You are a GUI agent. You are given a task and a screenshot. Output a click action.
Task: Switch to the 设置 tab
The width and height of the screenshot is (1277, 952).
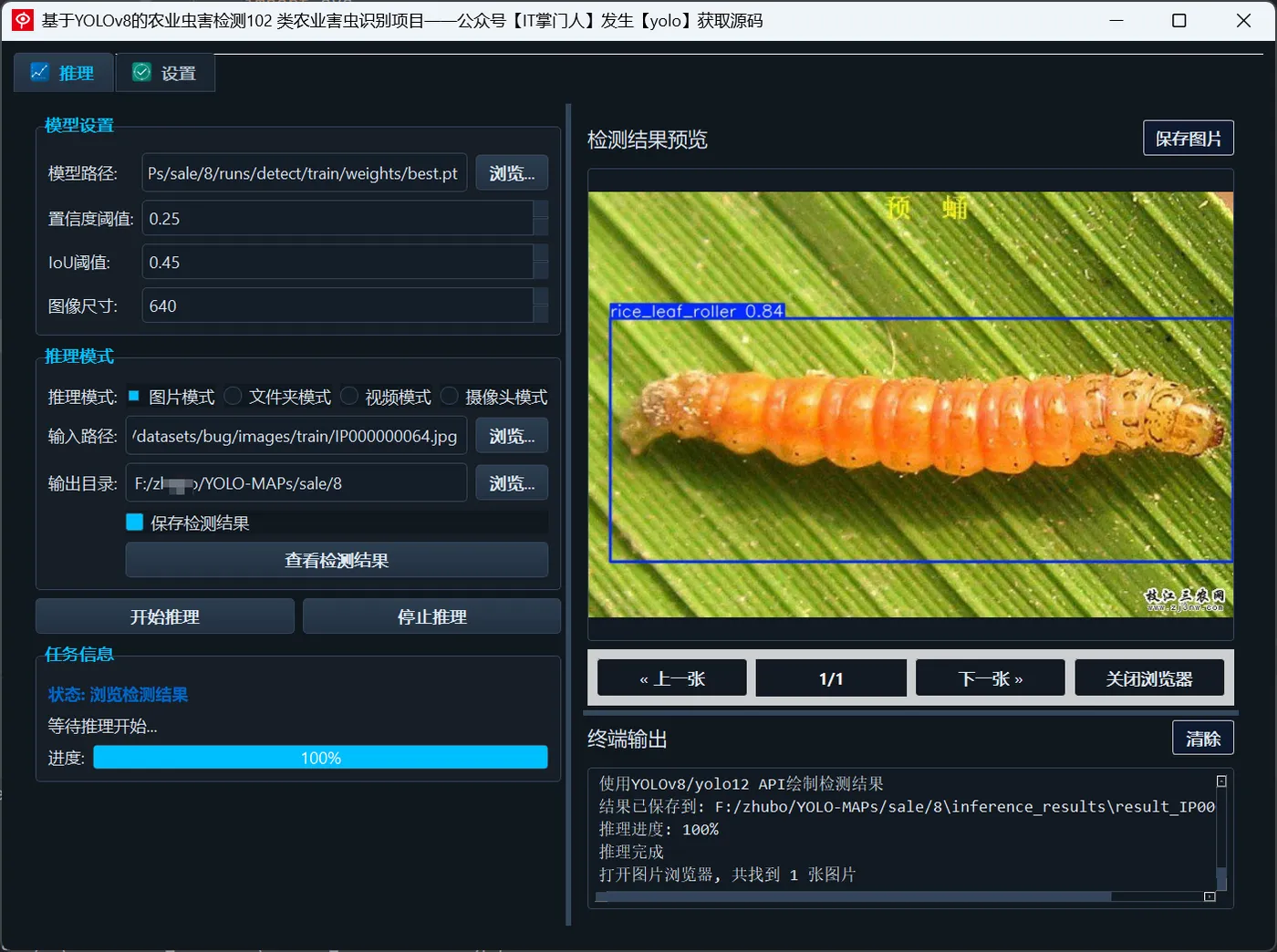pyautogui.click(x=165, y=73)
